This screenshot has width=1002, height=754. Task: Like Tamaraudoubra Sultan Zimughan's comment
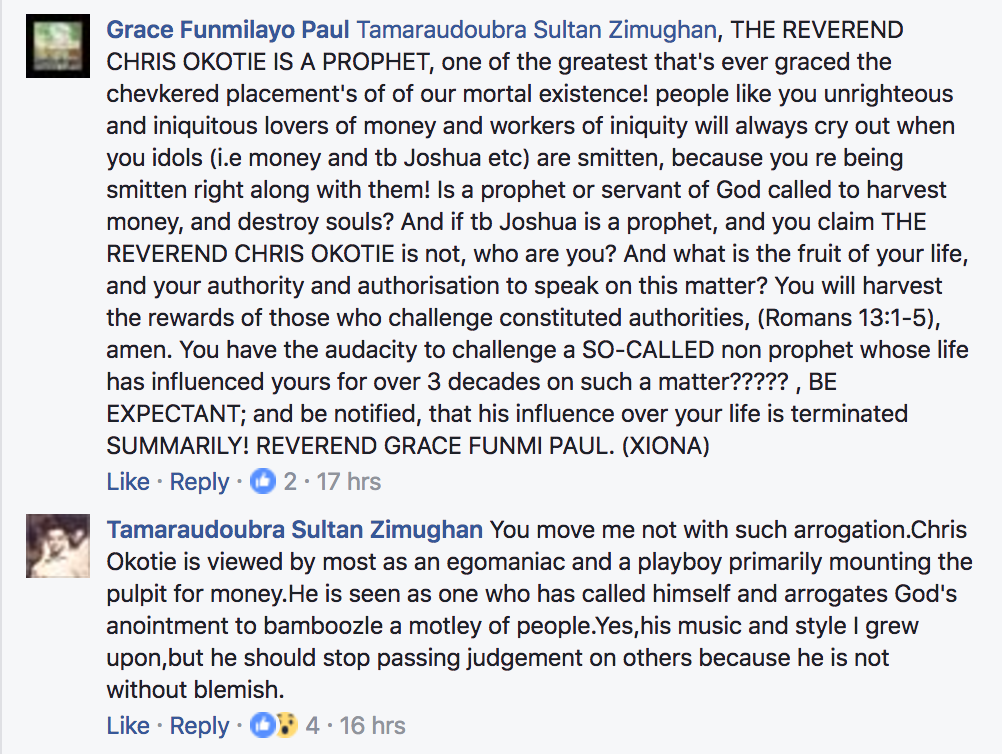coord(128,726)
